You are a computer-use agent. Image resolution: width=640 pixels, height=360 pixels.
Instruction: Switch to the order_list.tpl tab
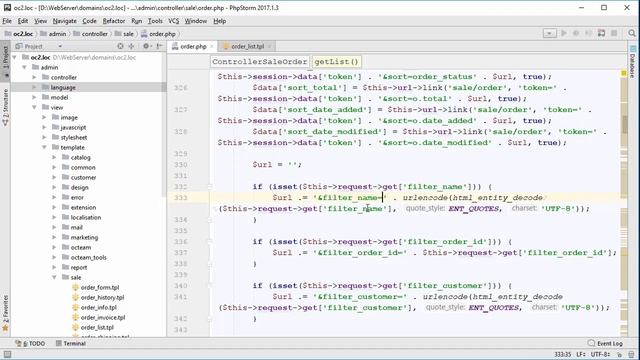[247, 47]
